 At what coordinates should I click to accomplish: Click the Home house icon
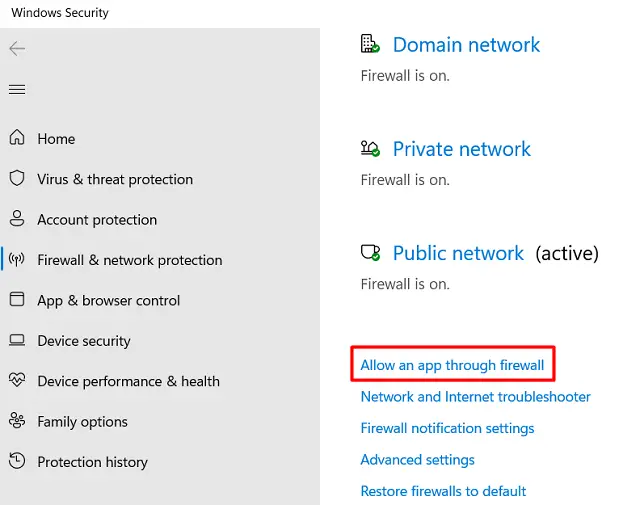17,138
